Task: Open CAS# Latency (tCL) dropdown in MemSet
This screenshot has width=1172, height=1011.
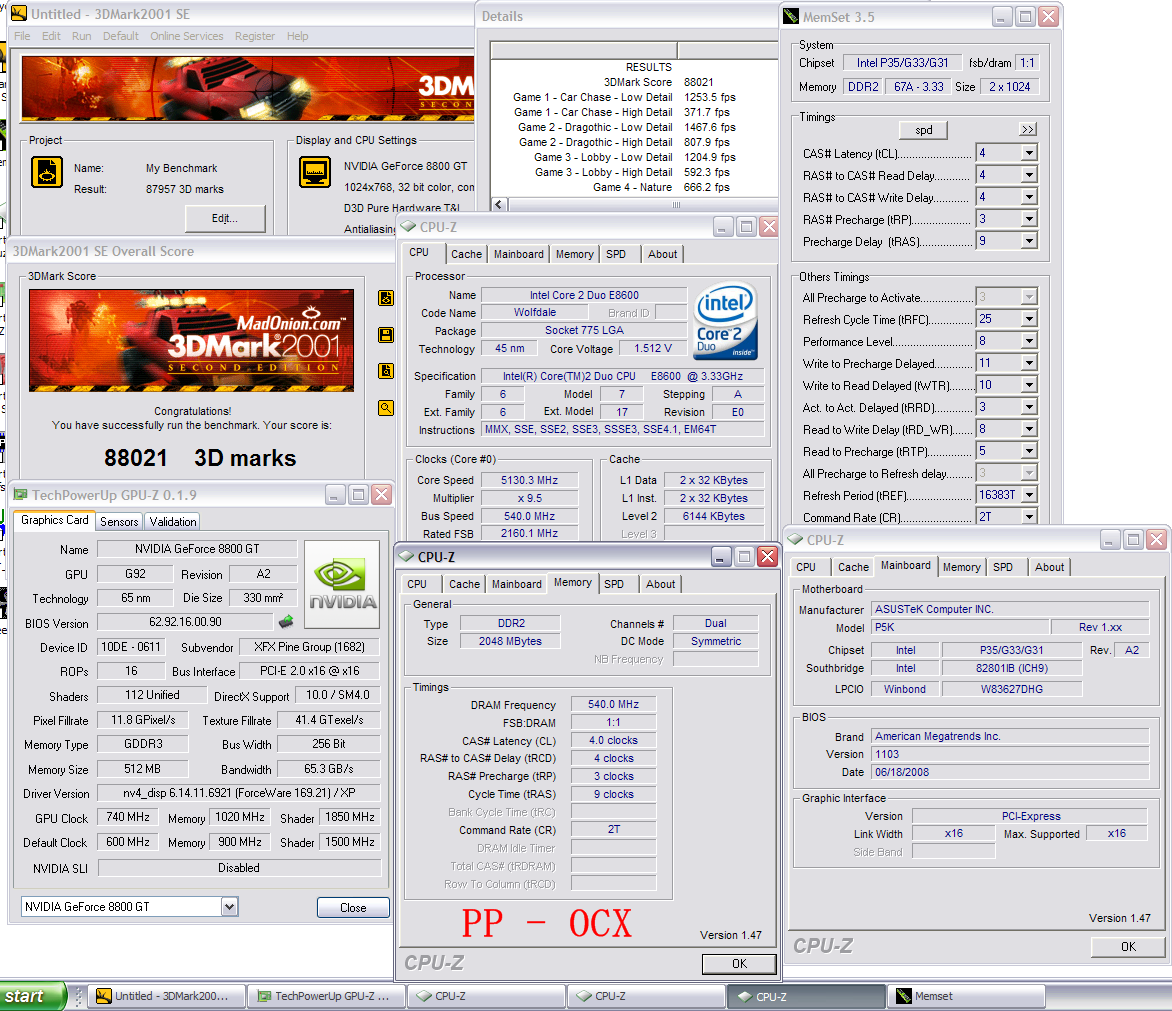Action: point(1029,153)
